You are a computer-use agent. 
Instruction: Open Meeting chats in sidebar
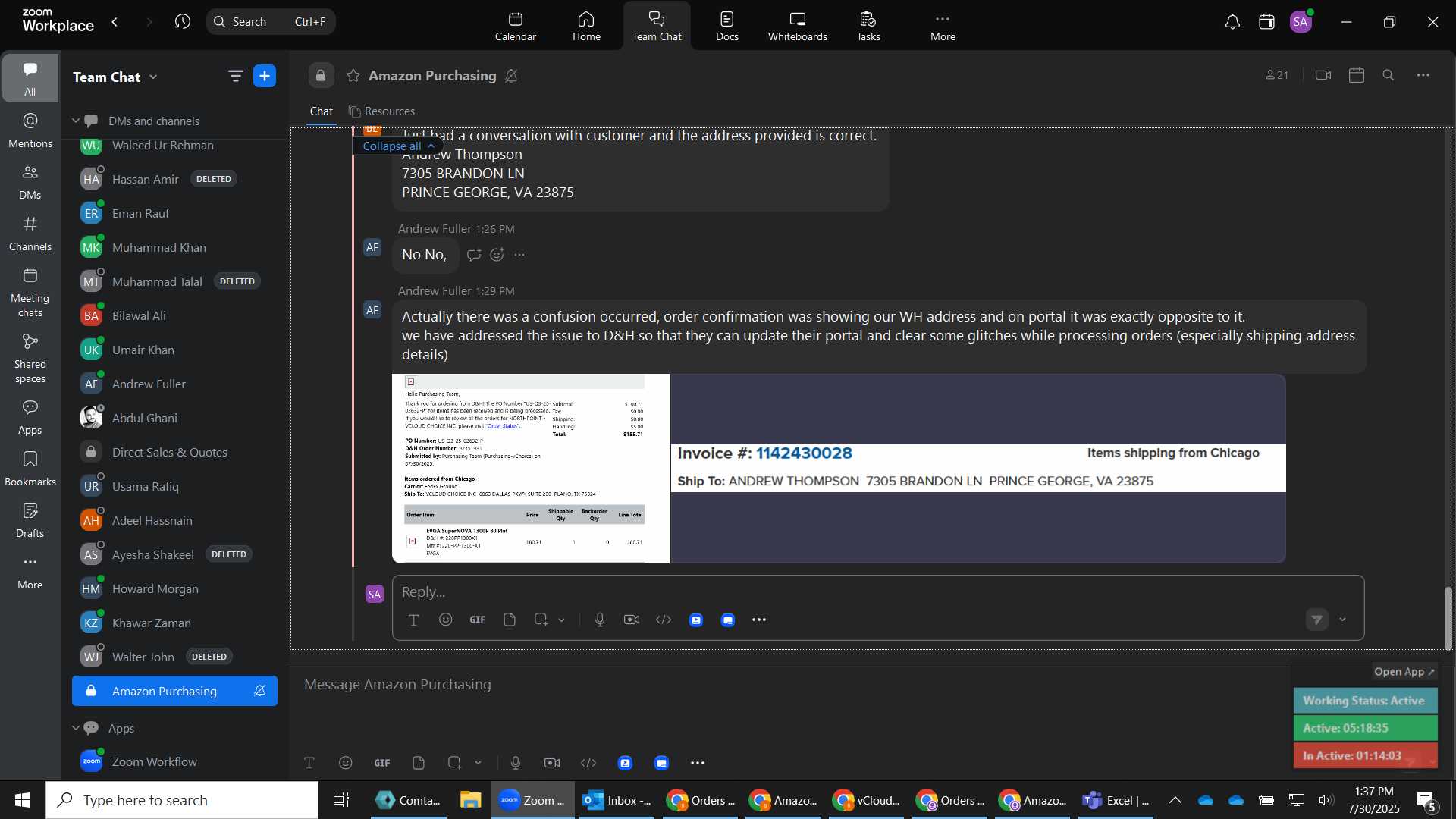pyautogui.click(x=30, y=292)
